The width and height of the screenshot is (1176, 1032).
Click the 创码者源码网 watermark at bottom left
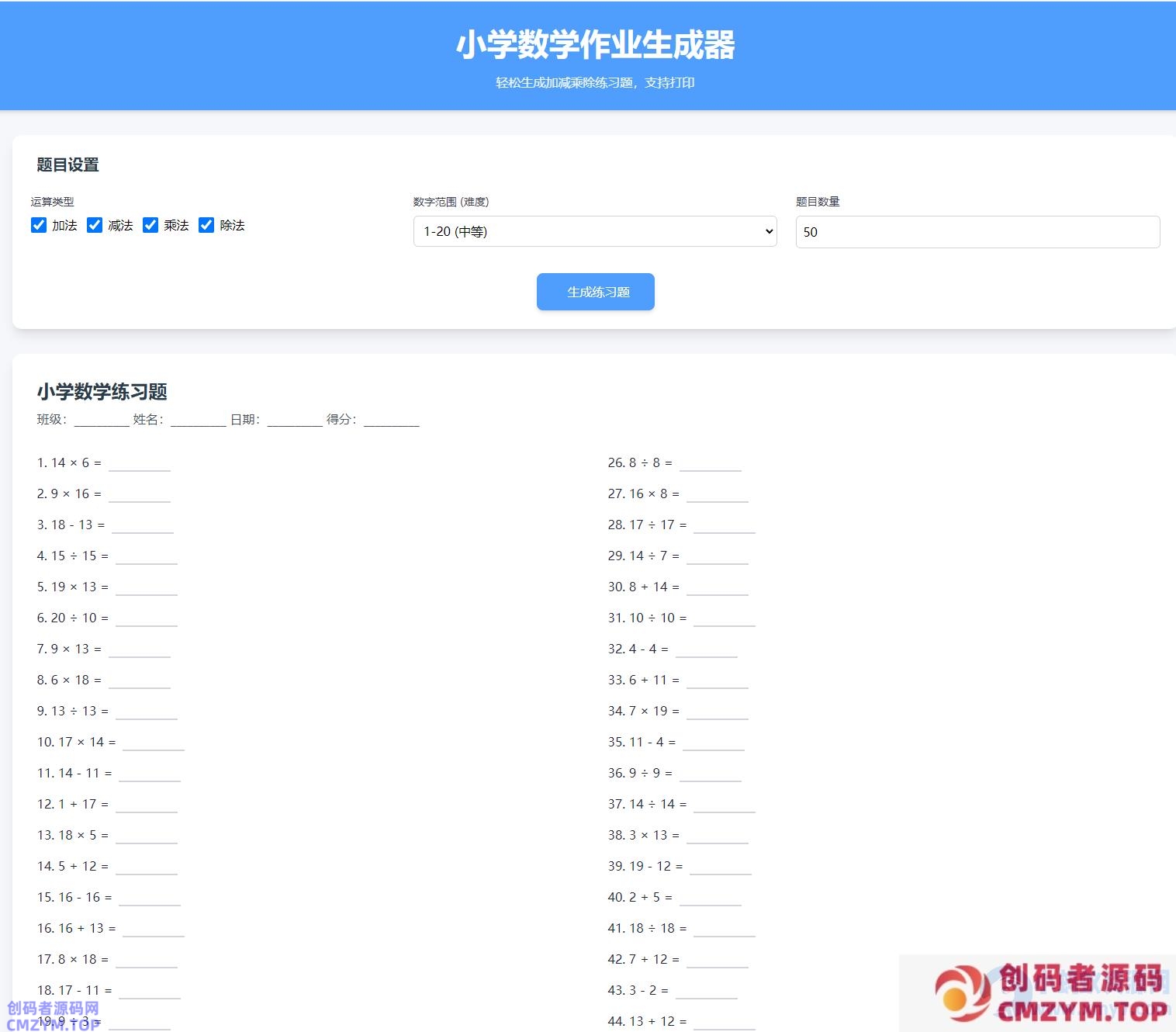click(53, 1015)
